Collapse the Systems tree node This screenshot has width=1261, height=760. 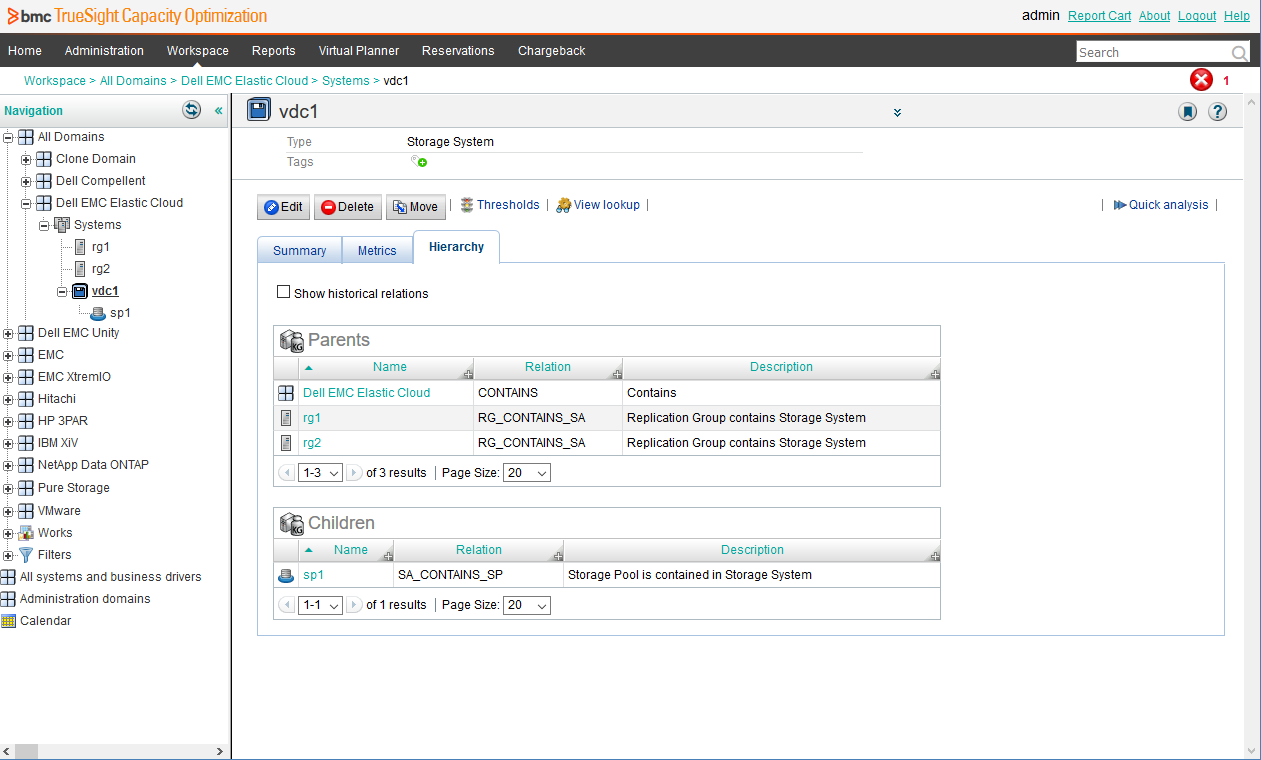click(x=44, y=225)
